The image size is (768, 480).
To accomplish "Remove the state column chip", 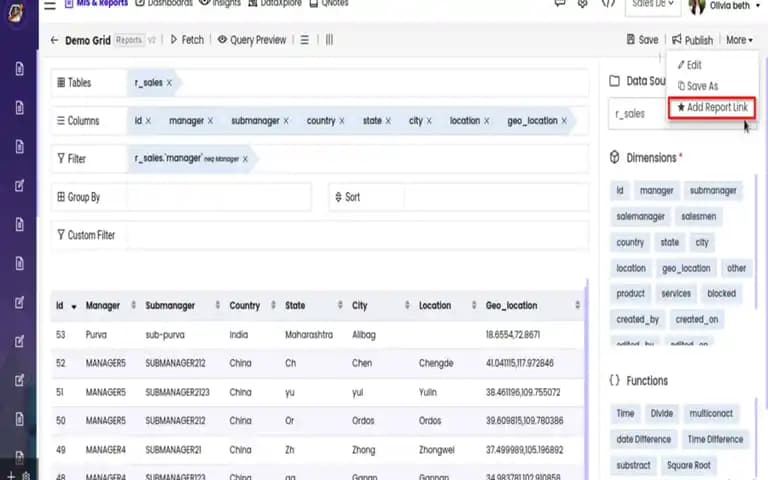I will pos(388,120).
